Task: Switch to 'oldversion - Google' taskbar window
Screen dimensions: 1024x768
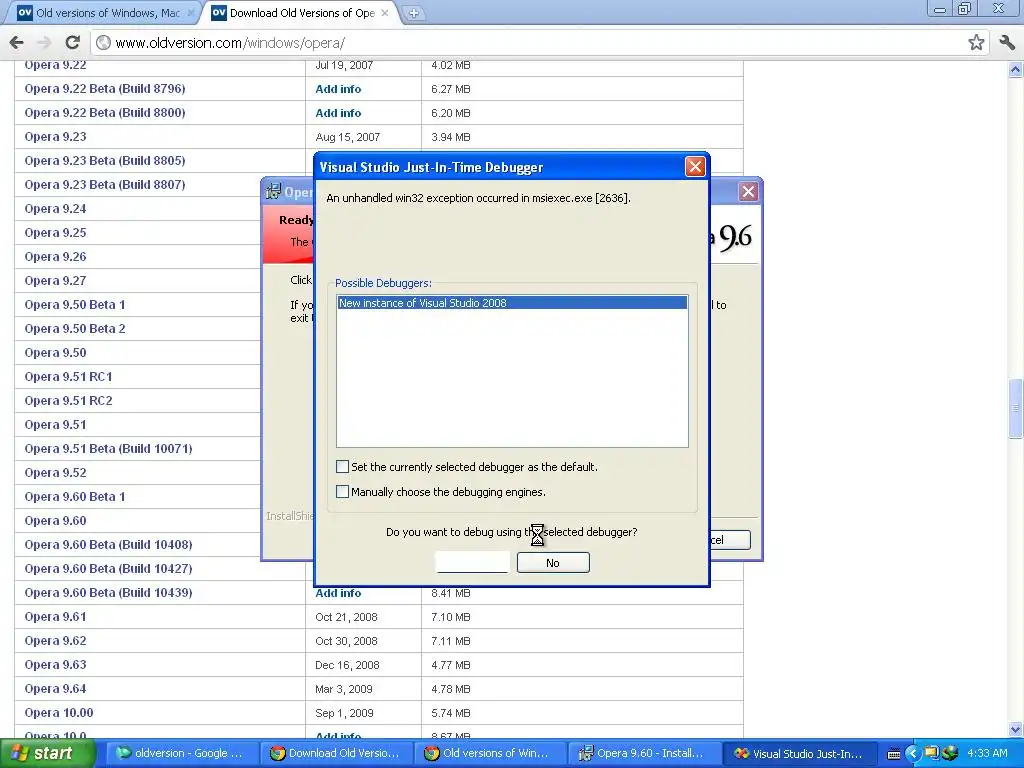Action: coord(181,753)
